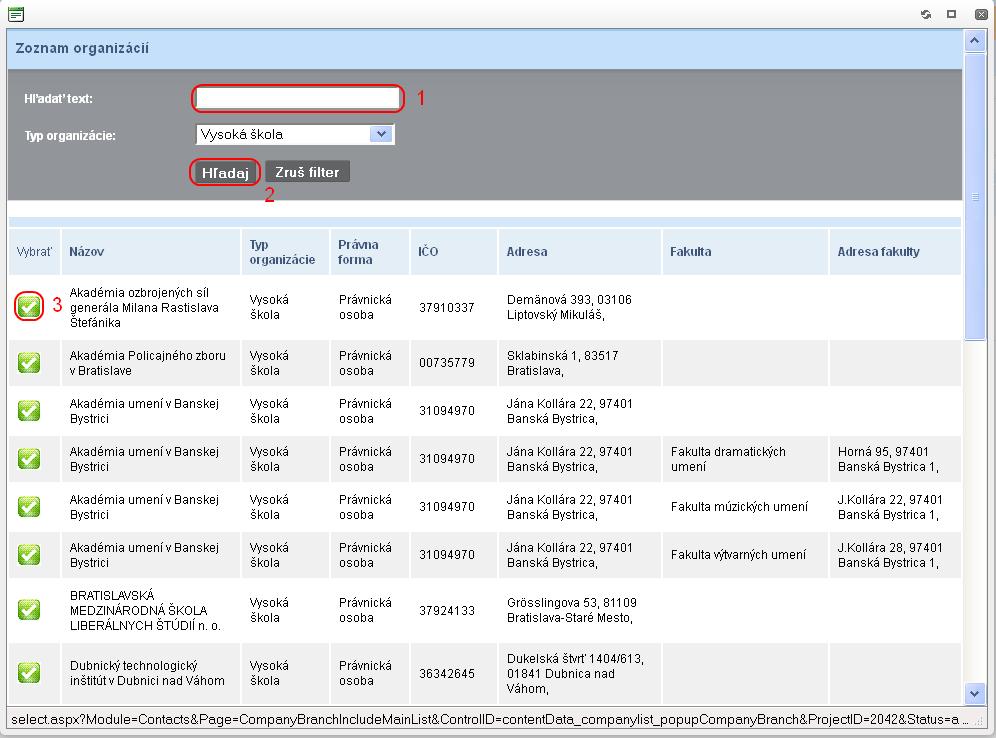996x739 pixels.
Task: Focus the Hľadať text search field
Action: click(298, 98)
